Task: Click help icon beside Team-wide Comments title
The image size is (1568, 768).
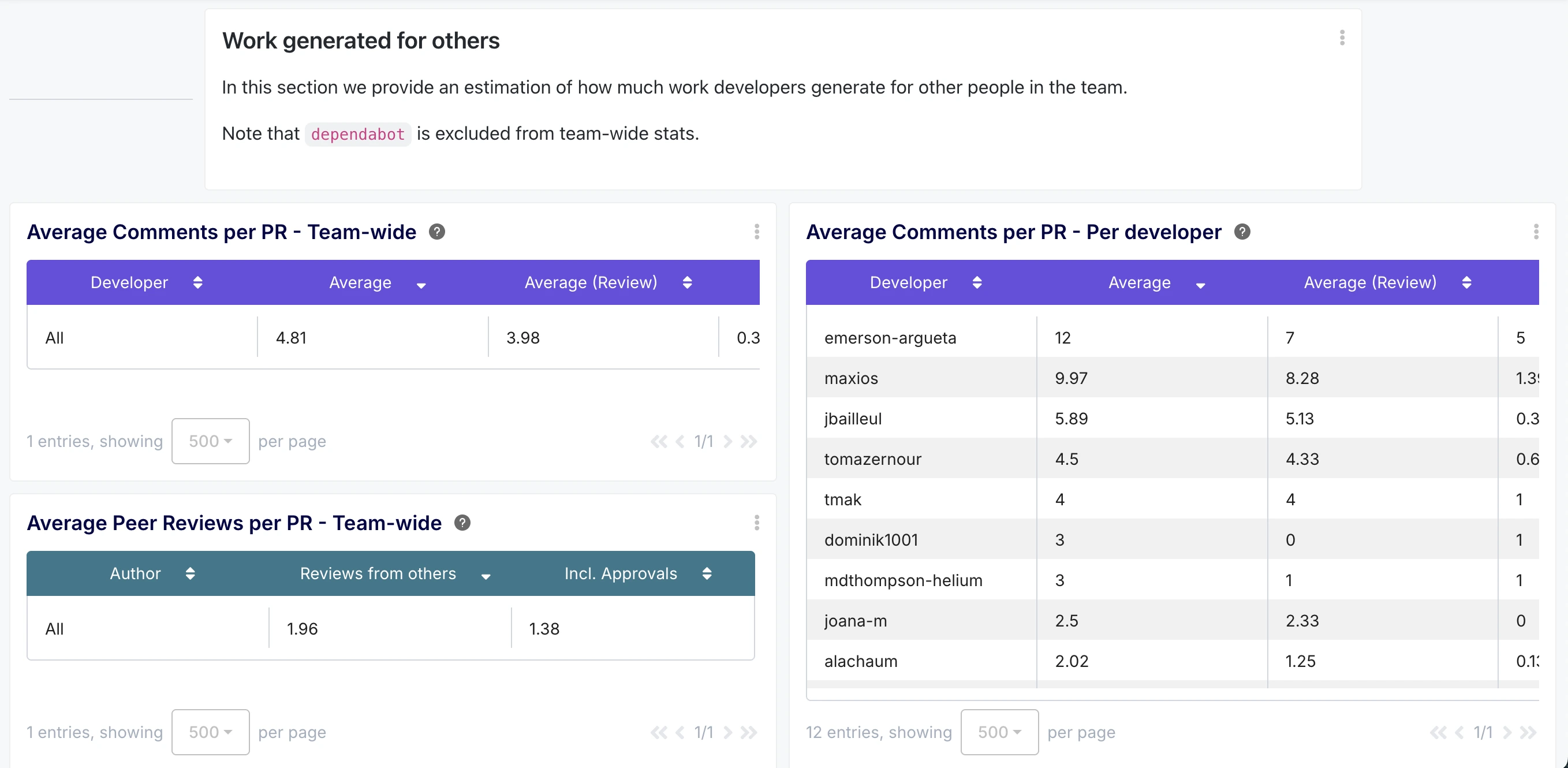Action: [436, 232]
